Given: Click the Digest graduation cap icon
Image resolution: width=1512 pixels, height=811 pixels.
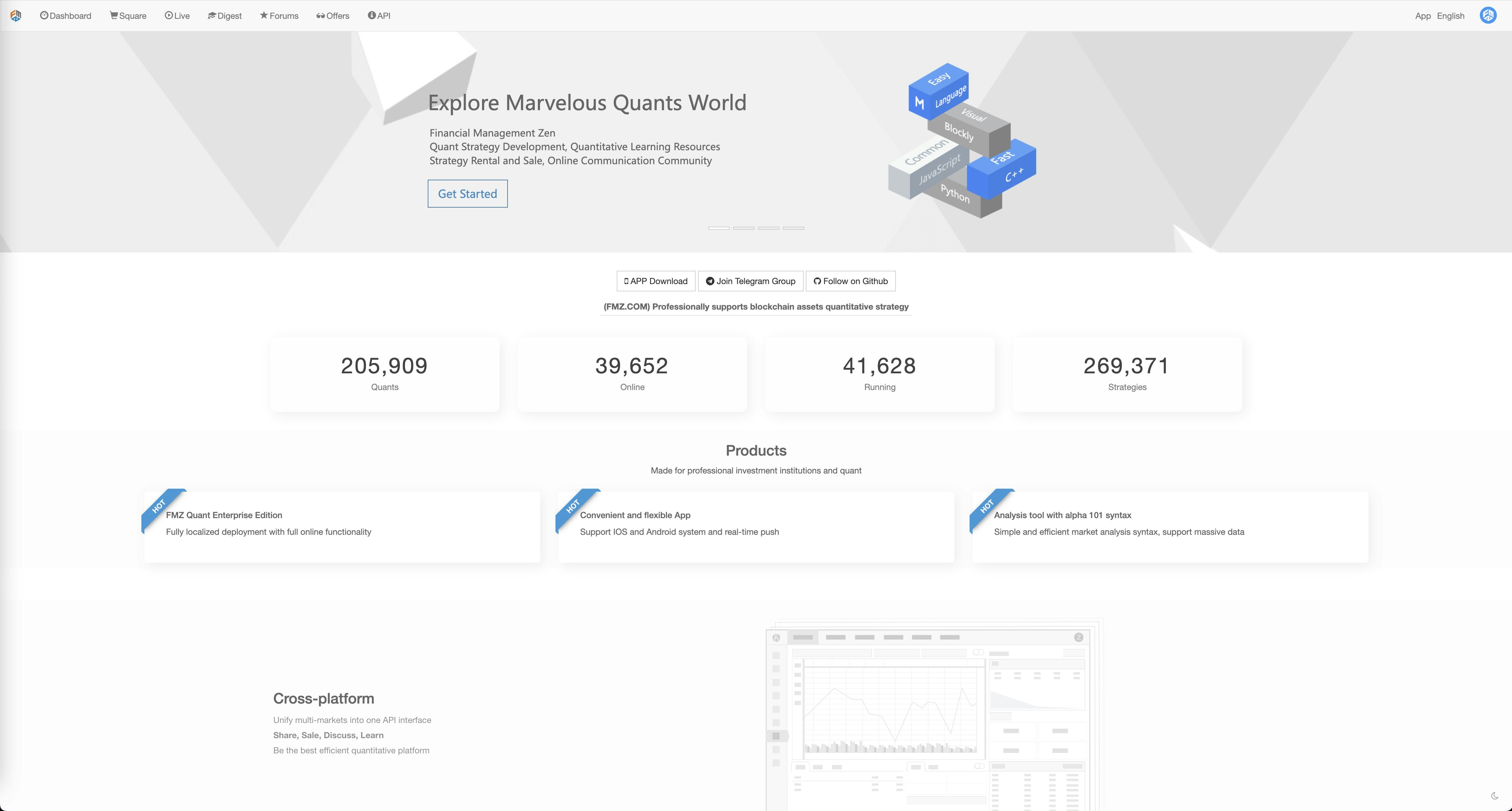Looking at the screenshot, I should [212, 16].
